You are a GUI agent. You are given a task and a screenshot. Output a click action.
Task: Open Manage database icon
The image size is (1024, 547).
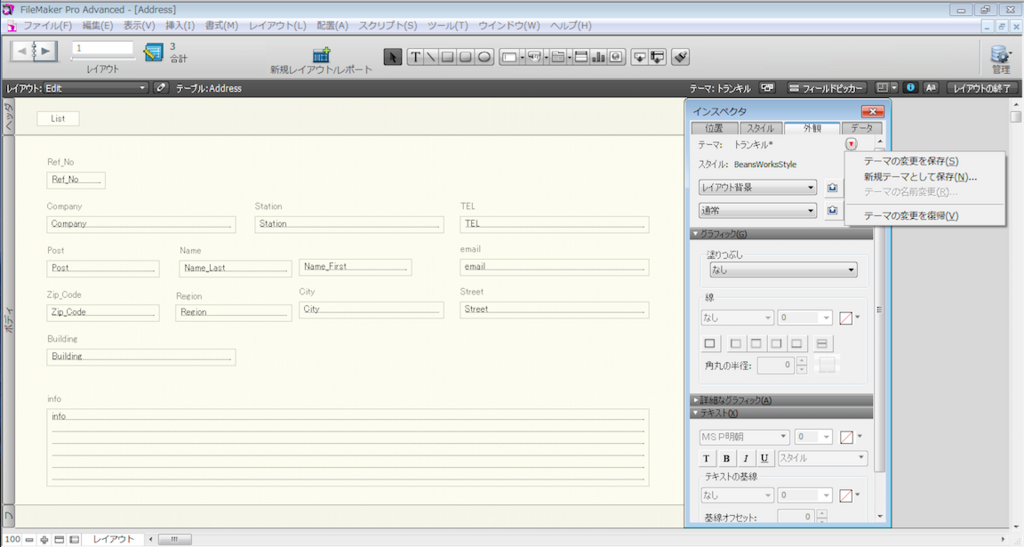pyautogui.click(x=1000, y=54)
